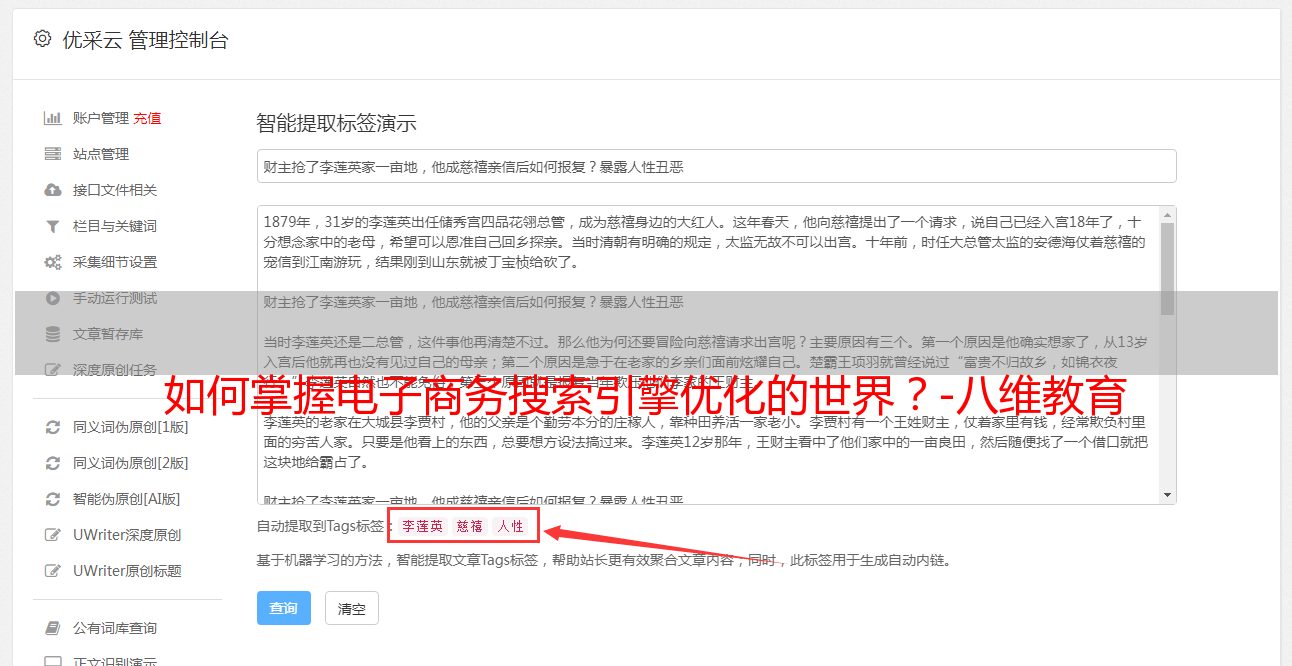Open 接口文件相关 in sidebar
1292x666 pixels.
tap(115, 190)
